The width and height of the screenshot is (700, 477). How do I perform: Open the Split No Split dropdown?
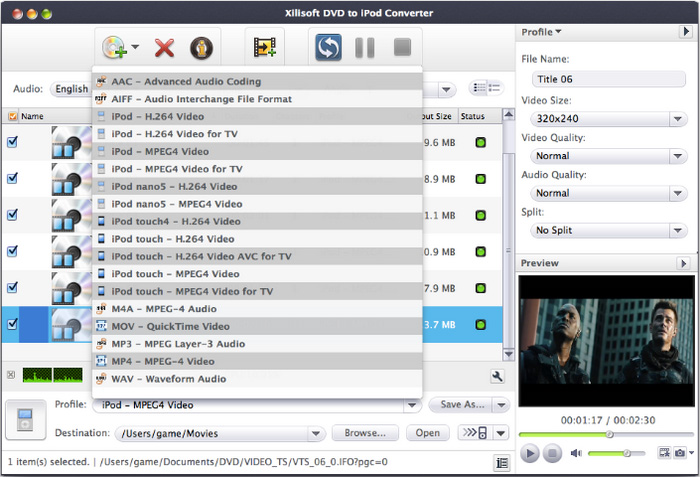609,230
